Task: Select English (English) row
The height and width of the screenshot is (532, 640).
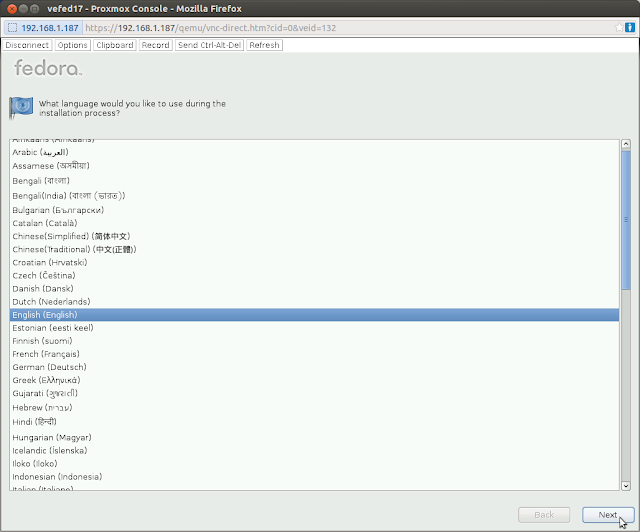Action: coord(314,314)
